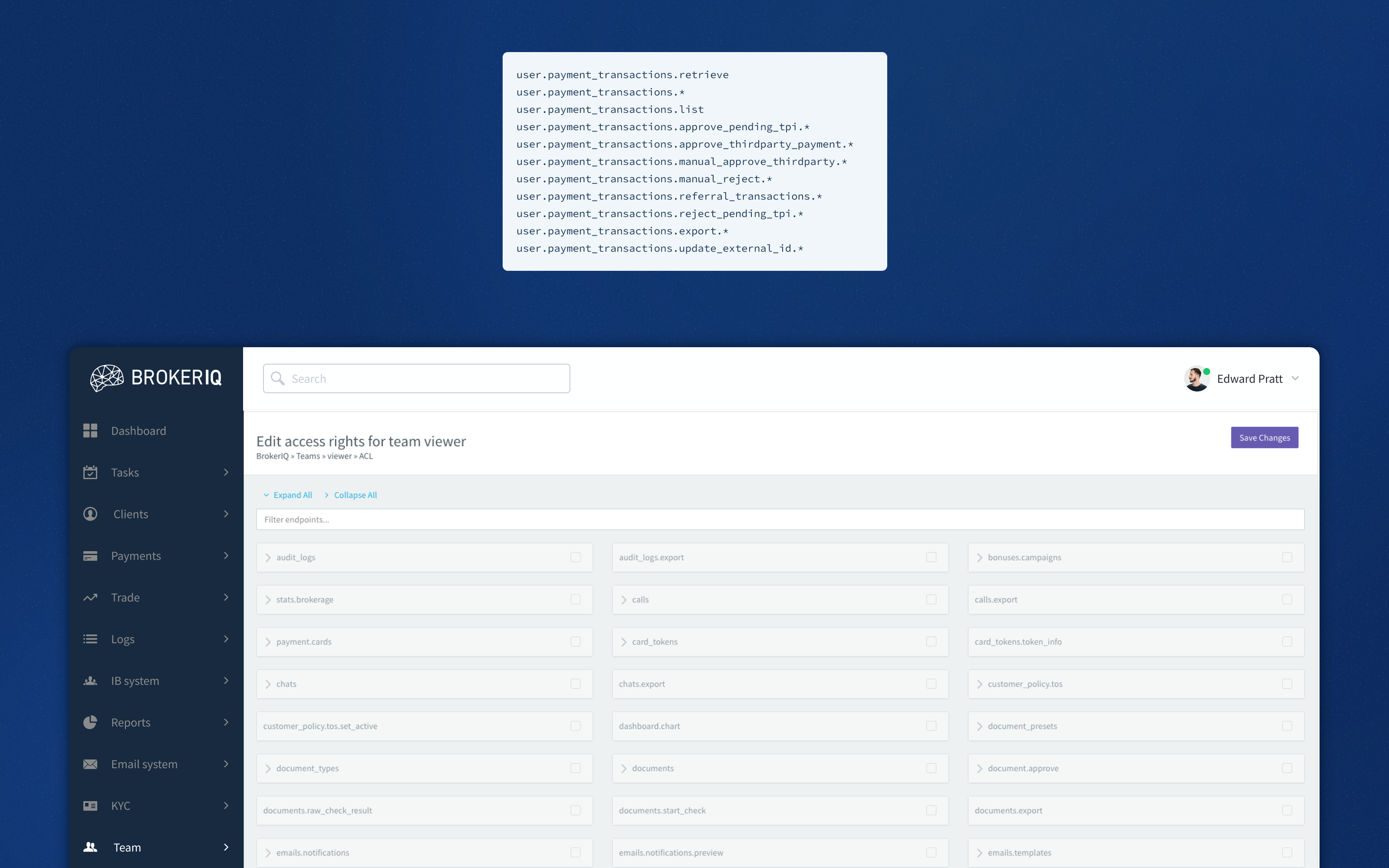Open the Dashboard menu item
1389x868 pixels.
tap(156, 431)
